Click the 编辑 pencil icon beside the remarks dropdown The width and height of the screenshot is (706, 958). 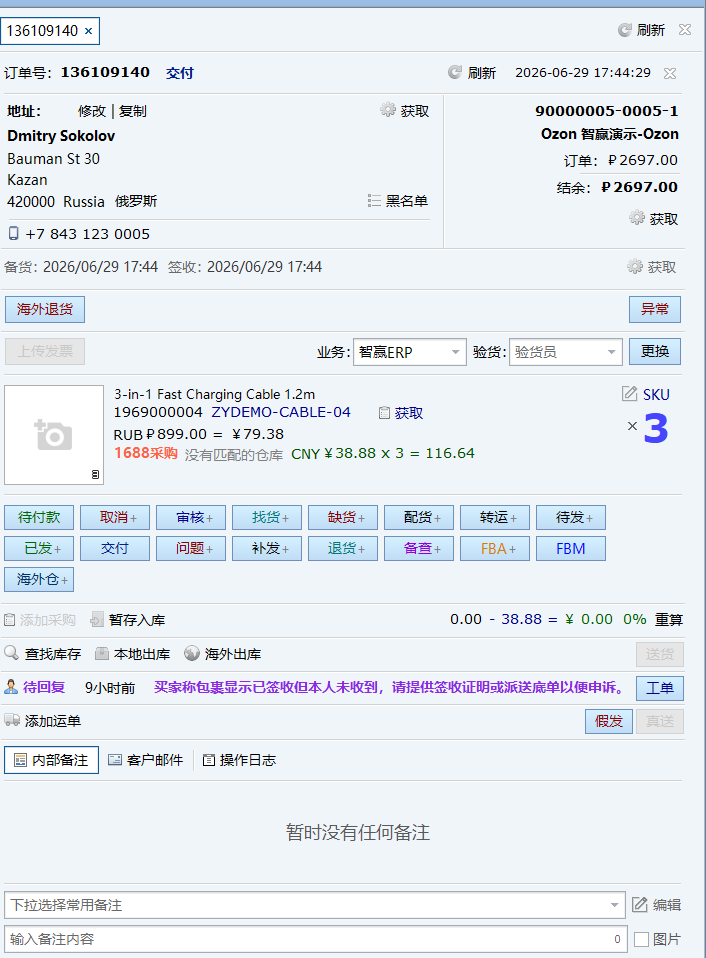[x=639, y=904]
